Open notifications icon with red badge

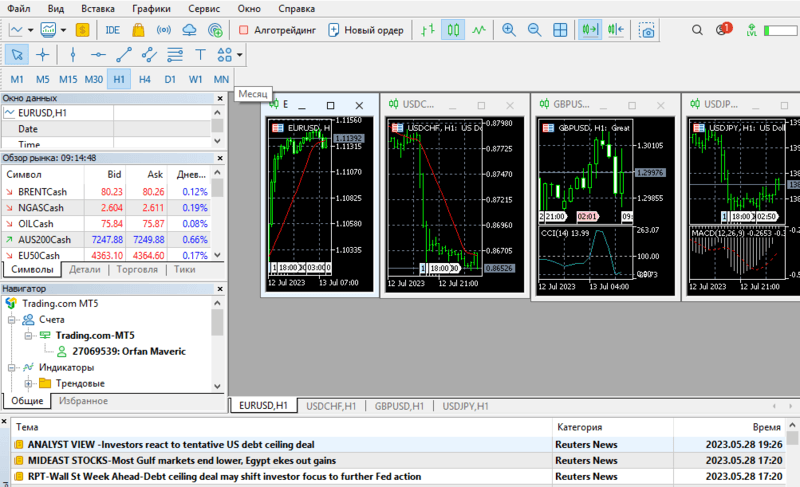click(x=723, y=29)
